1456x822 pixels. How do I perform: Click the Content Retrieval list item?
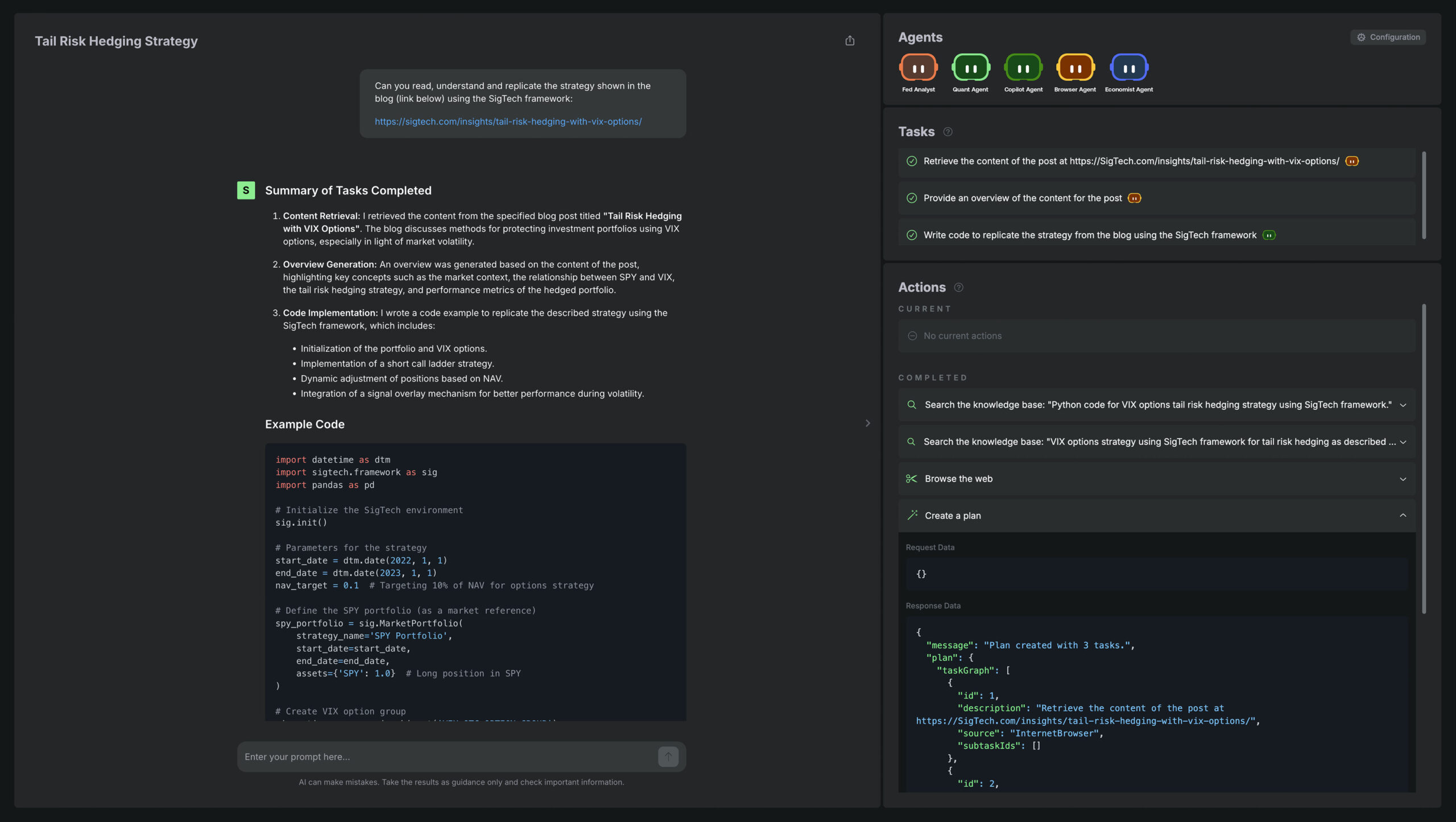pos(481,229)
